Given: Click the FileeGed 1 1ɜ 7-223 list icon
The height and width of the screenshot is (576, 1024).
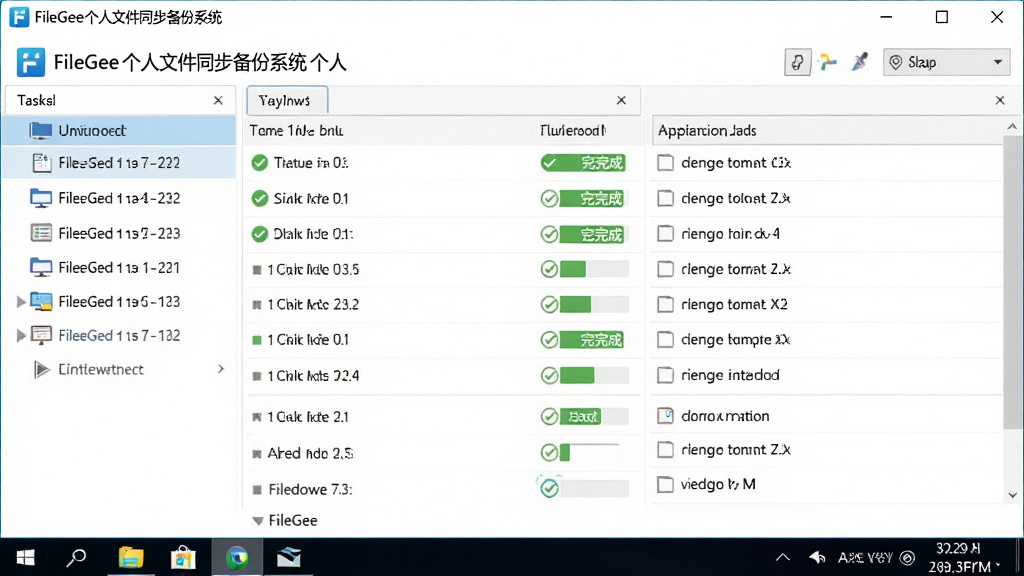Looking at the screenshot, I should [x=41, y=233].
